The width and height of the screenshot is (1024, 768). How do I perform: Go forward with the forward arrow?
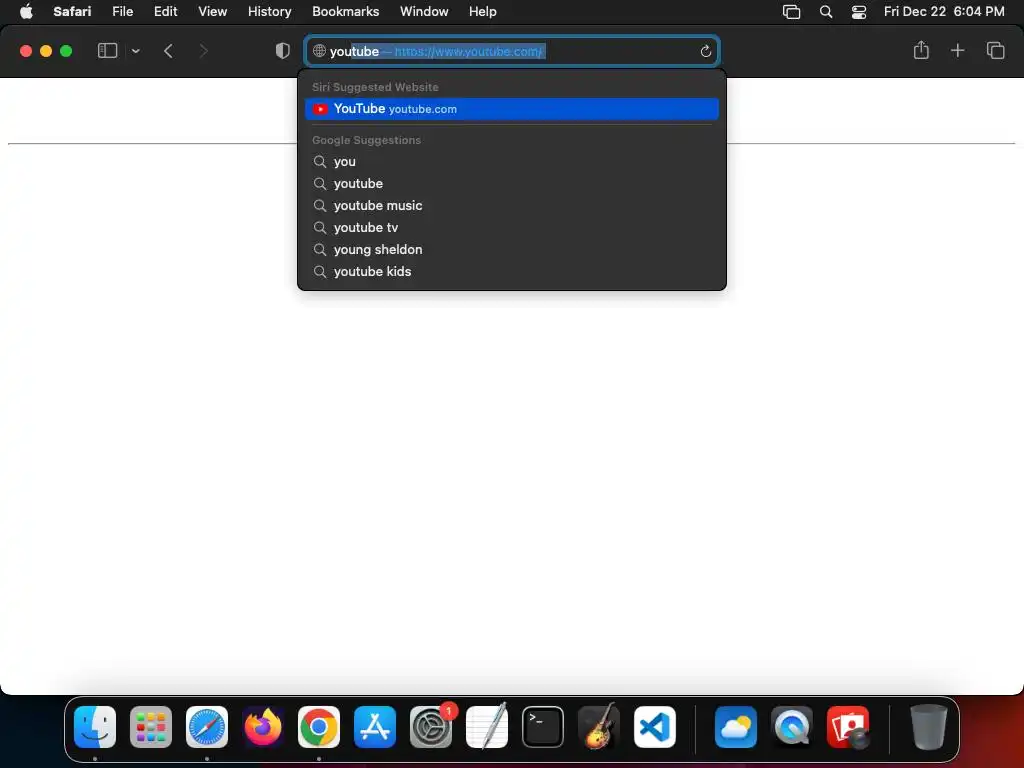[x=203, y=51]
